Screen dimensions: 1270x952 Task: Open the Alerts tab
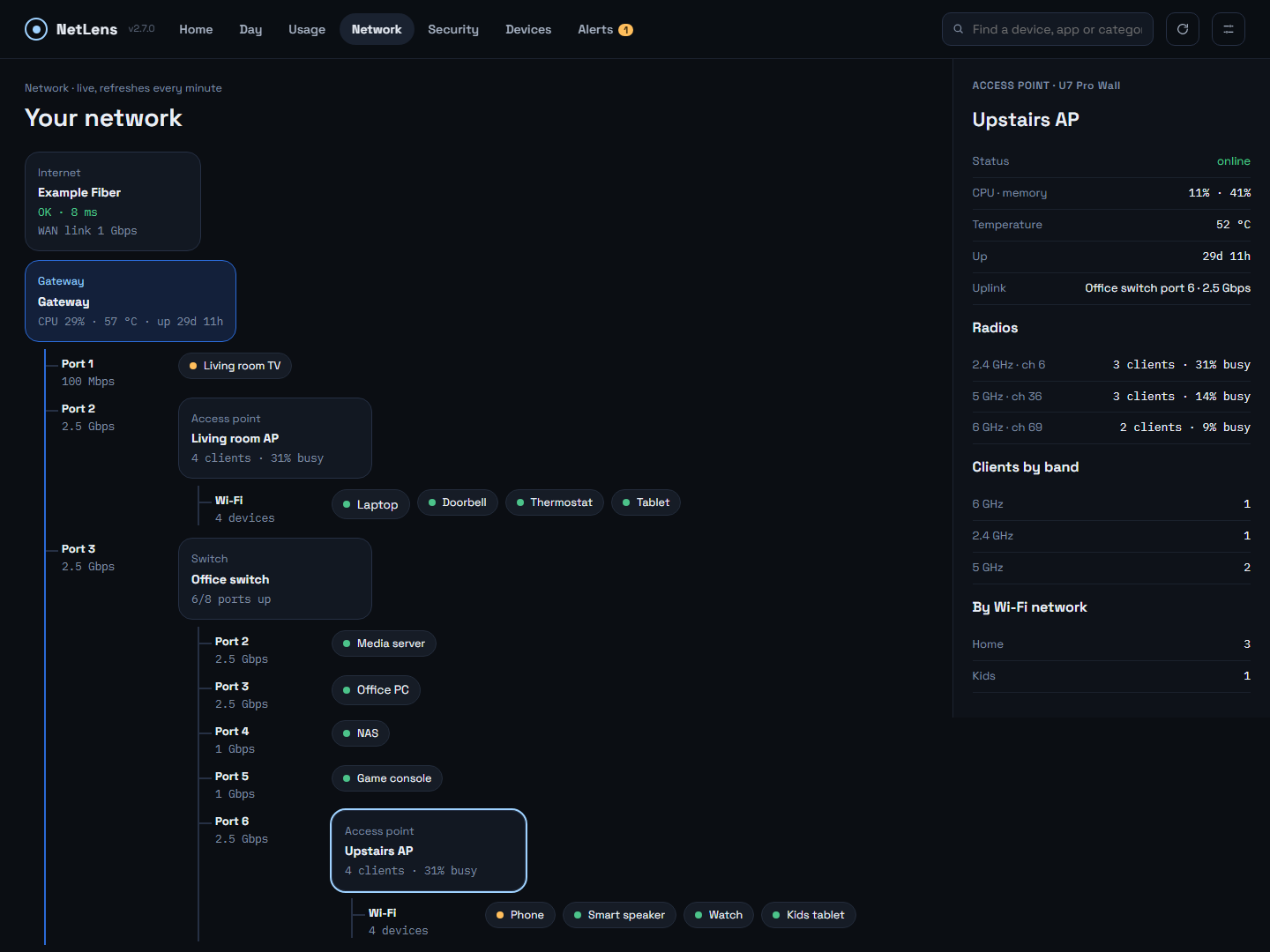[605, 29]
